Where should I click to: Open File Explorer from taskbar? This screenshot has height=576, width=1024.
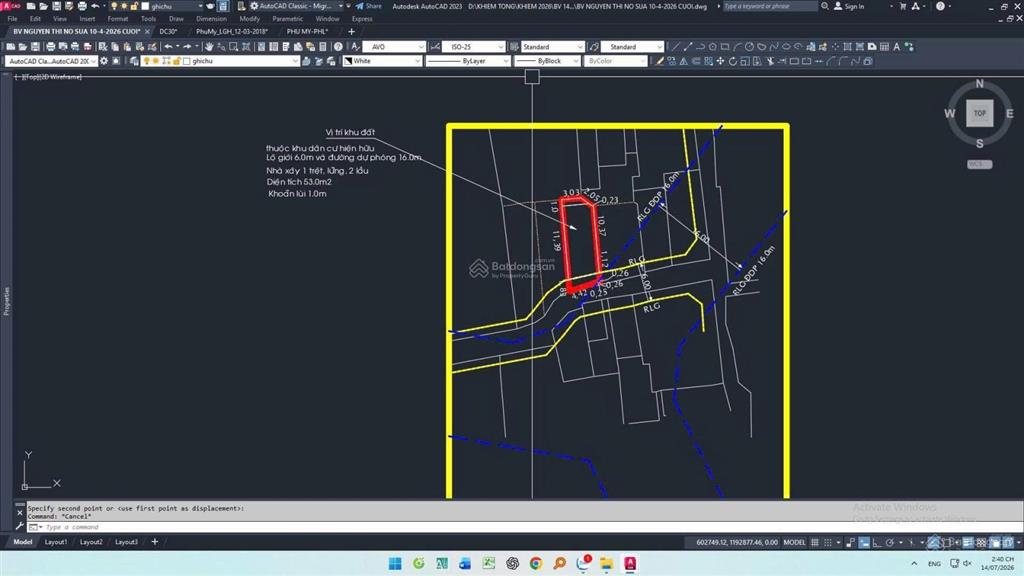pyautogui.click(x=607, y=563)
